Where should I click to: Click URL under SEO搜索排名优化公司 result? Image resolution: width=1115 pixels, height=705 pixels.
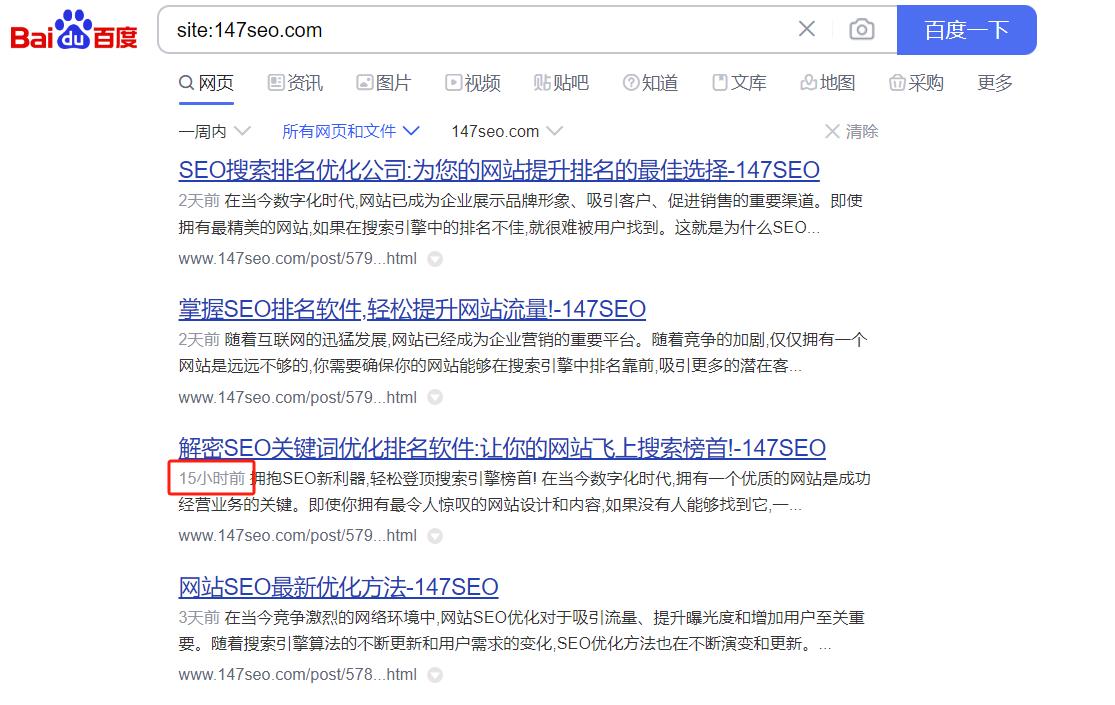pyautogui.click(x=297, y=259)
